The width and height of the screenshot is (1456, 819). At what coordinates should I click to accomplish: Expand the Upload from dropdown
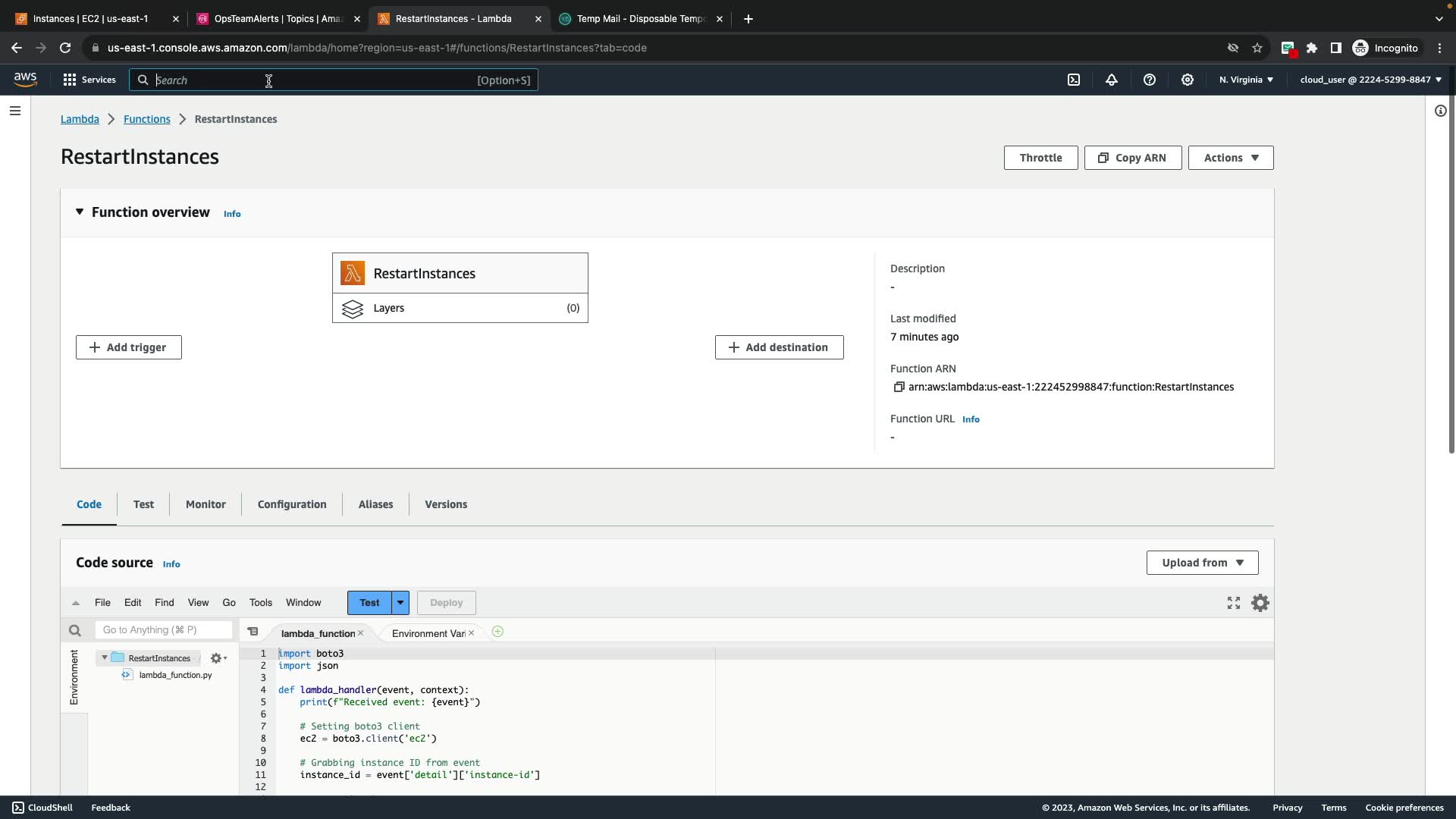(1202, 563)
